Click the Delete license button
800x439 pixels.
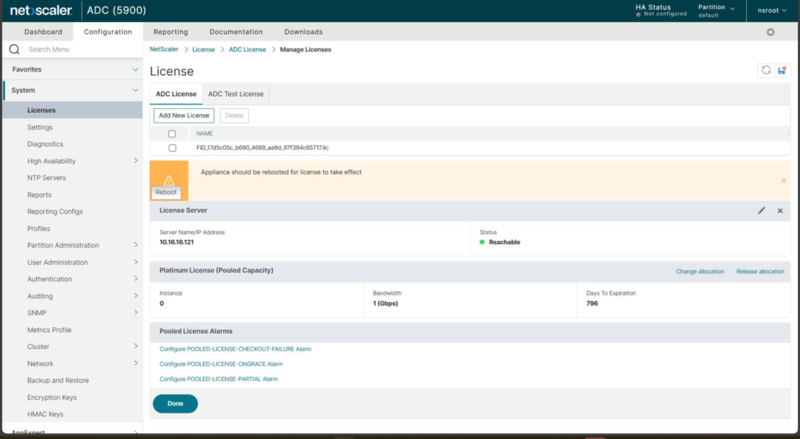pos(234,115)
